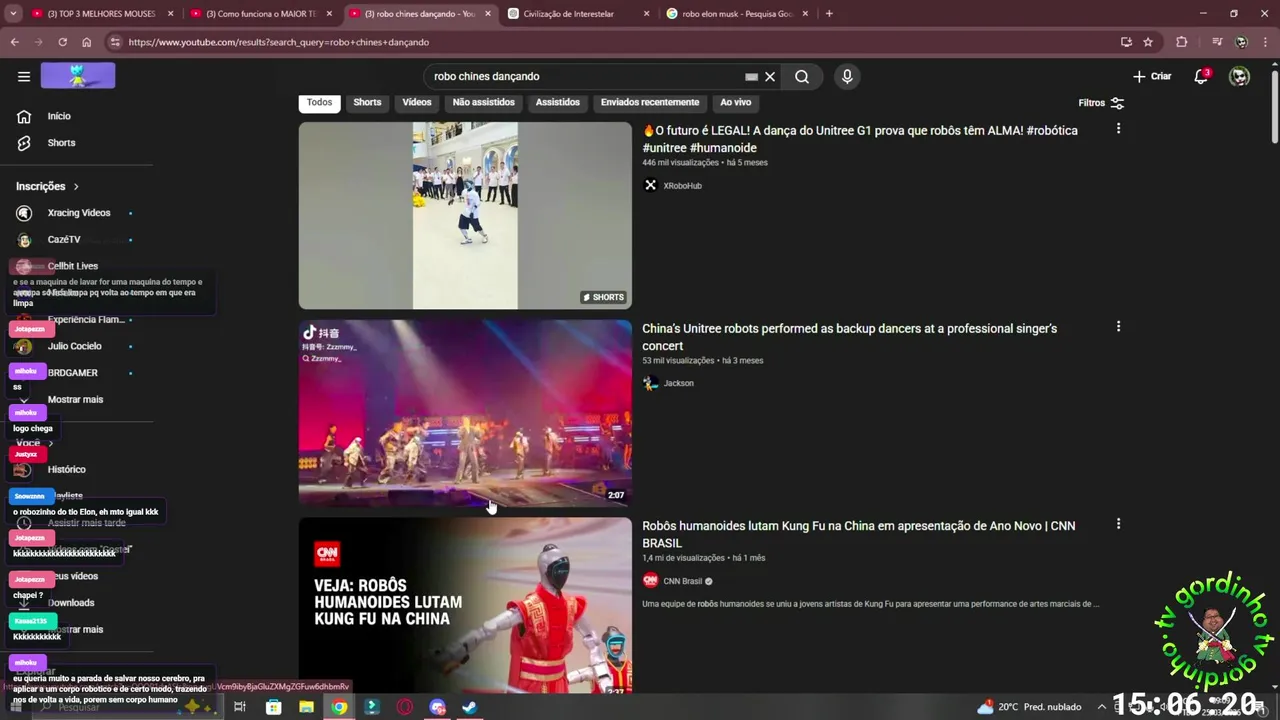Screen dimensions: 1280x720
Task: Select the Shorts filter chip
Action: (x=367, y=102)
